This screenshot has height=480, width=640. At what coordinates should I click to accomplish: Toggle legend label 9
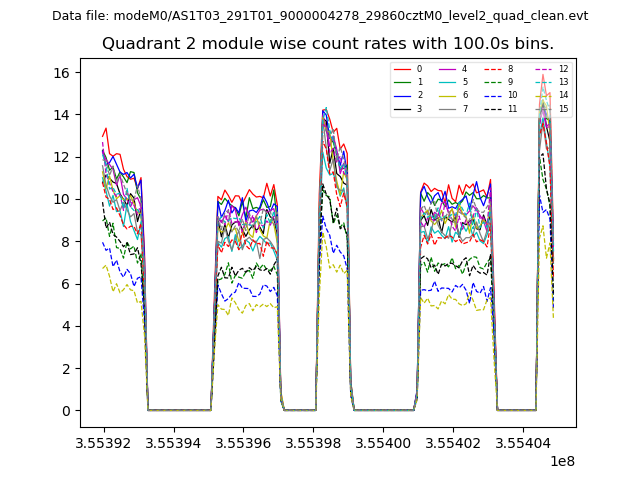tap(510, 82)
